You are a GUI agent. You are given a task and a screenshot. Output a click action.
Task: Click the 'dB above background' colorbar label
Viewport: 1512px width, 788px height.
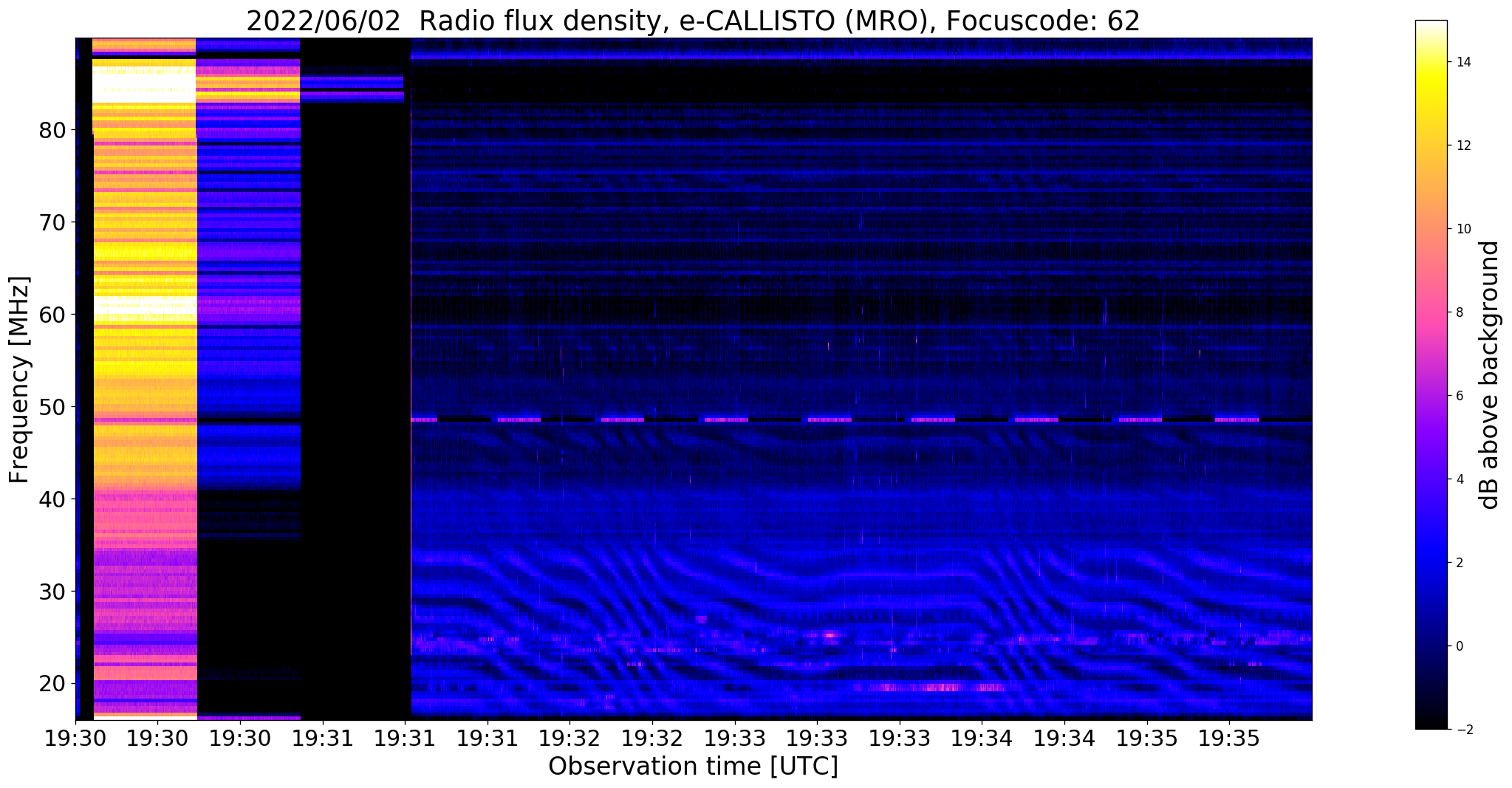pos(1490,374)
